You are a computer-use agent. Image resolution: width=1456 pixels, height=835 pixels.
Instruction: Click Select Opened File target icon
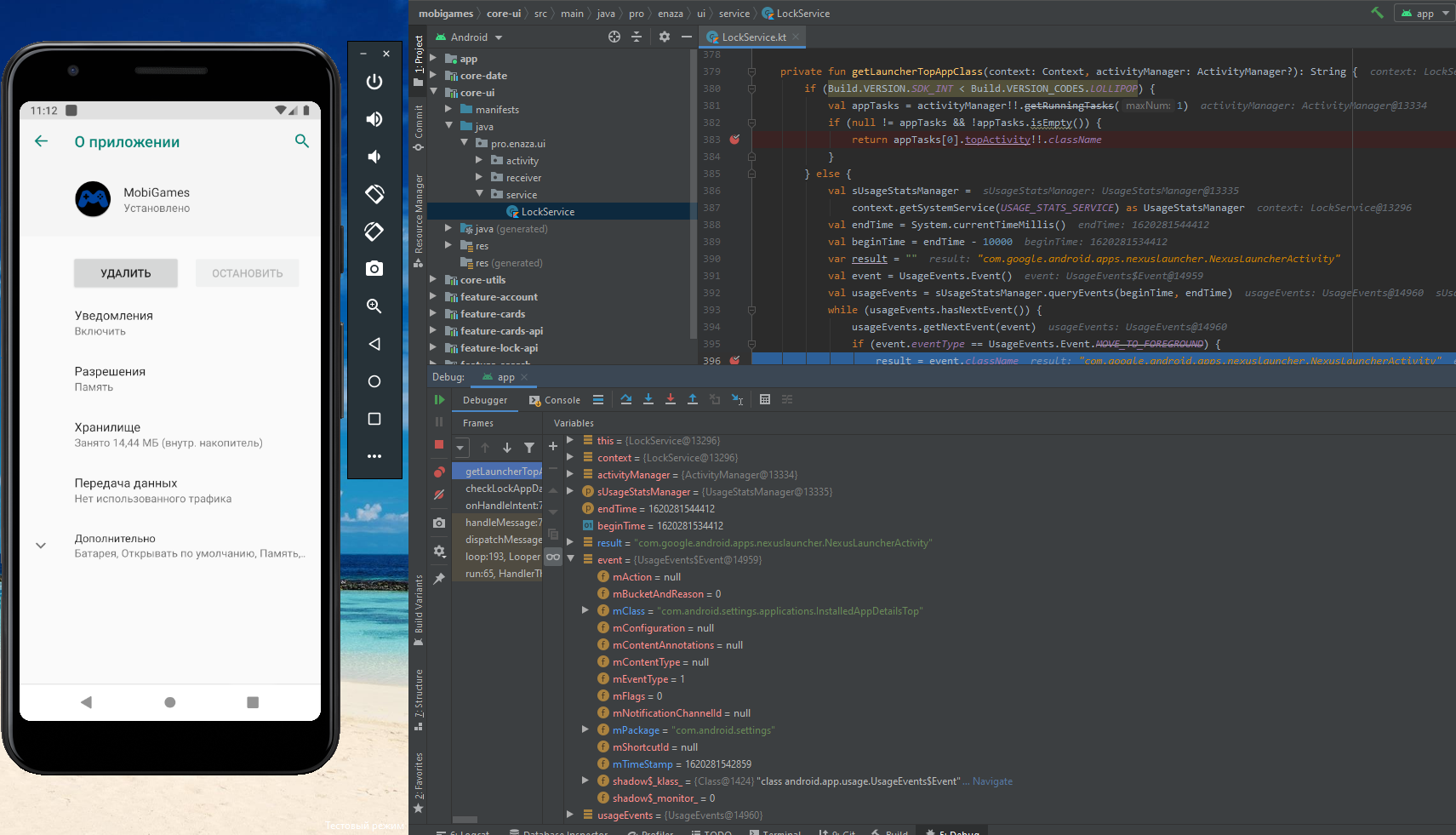click(x=614, y=37)
